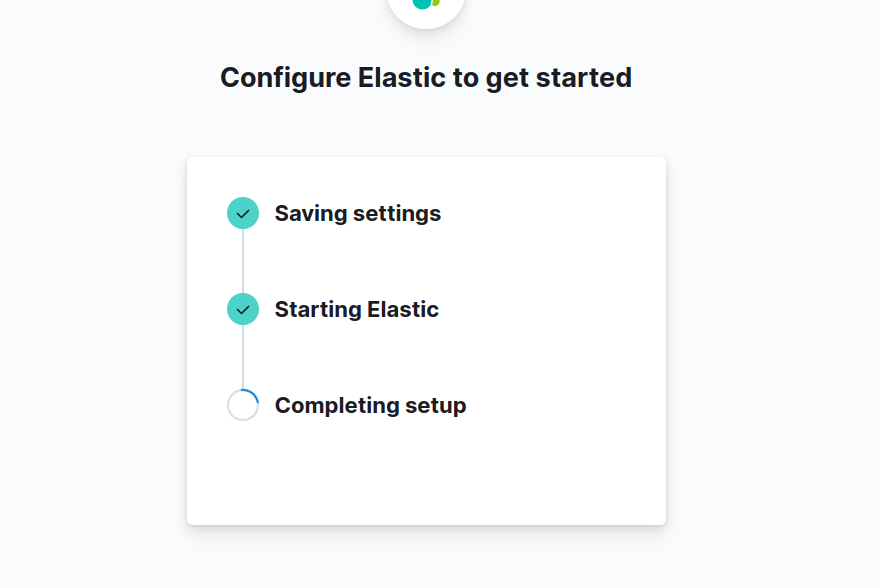Select the Starting Elastic step title
Screen dimensions: 880x588
tap(356, 309)
